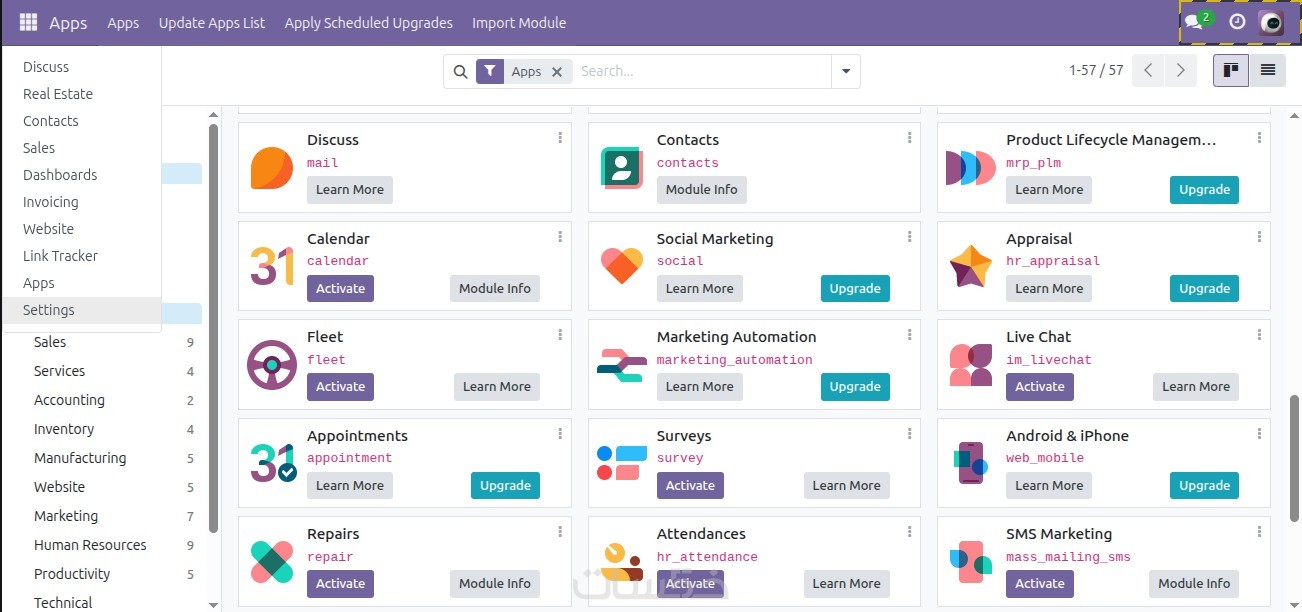1302x612 pixels.
Task: Click the 1-57 / 57 pager counter
Action: click(1096, 71)
